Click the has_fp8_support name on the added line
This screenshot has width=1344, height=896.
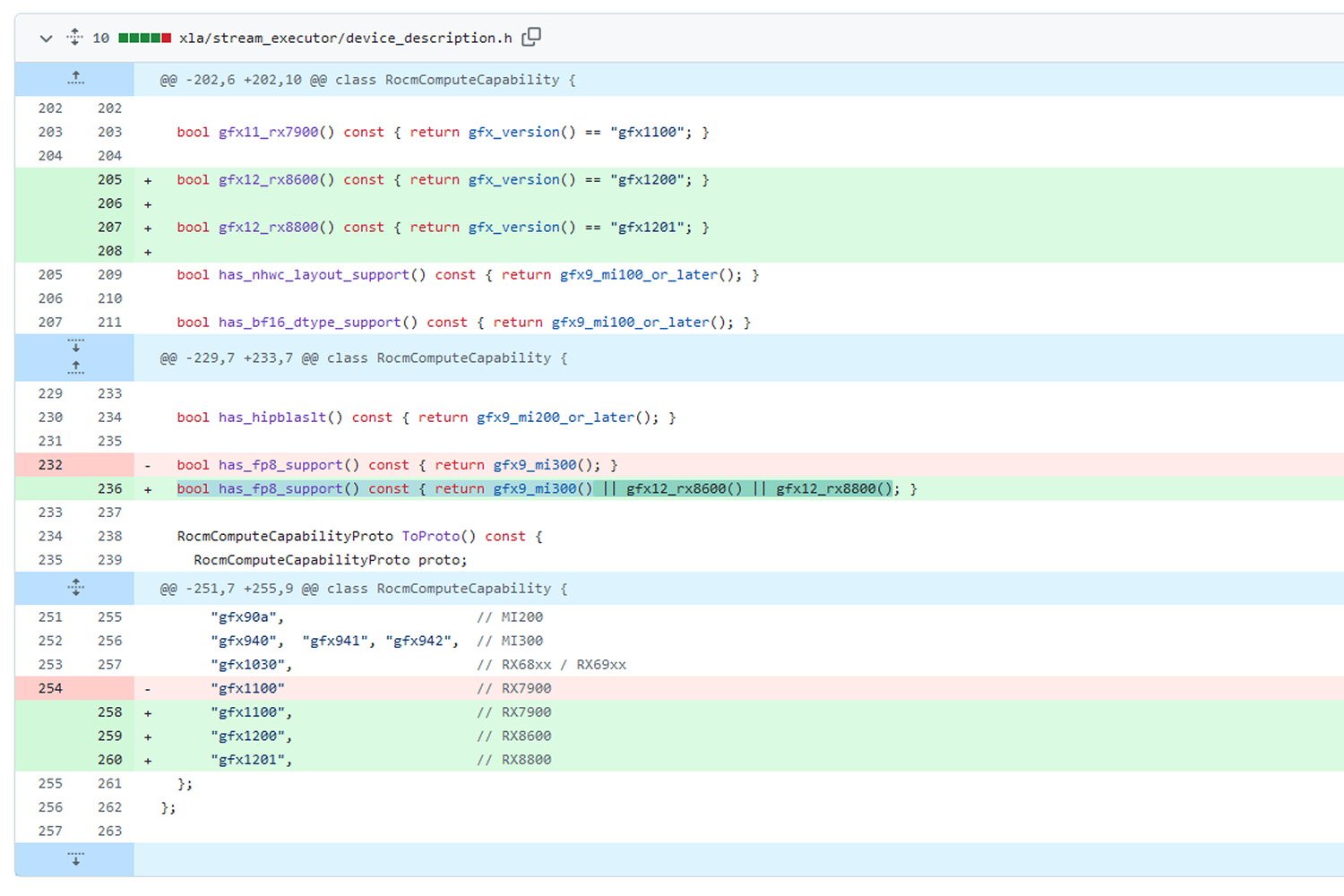pyautogui.click(x=280, y=489)
